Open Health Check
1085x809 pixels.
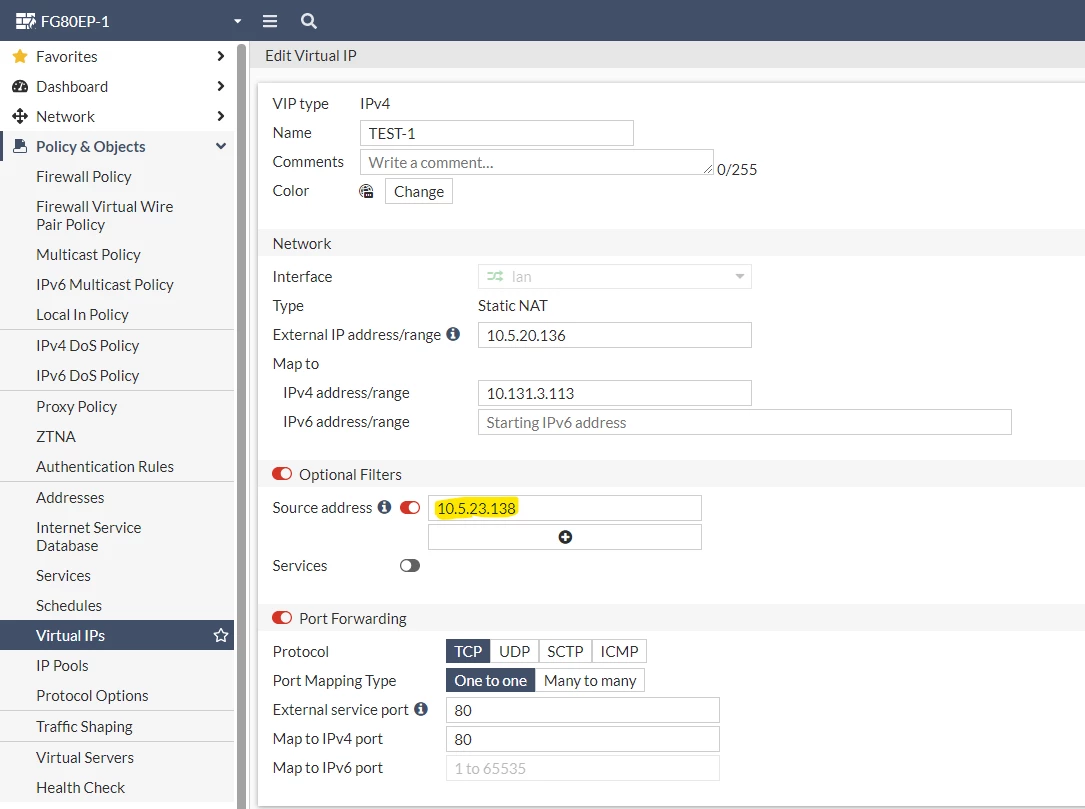coord(80,788)
